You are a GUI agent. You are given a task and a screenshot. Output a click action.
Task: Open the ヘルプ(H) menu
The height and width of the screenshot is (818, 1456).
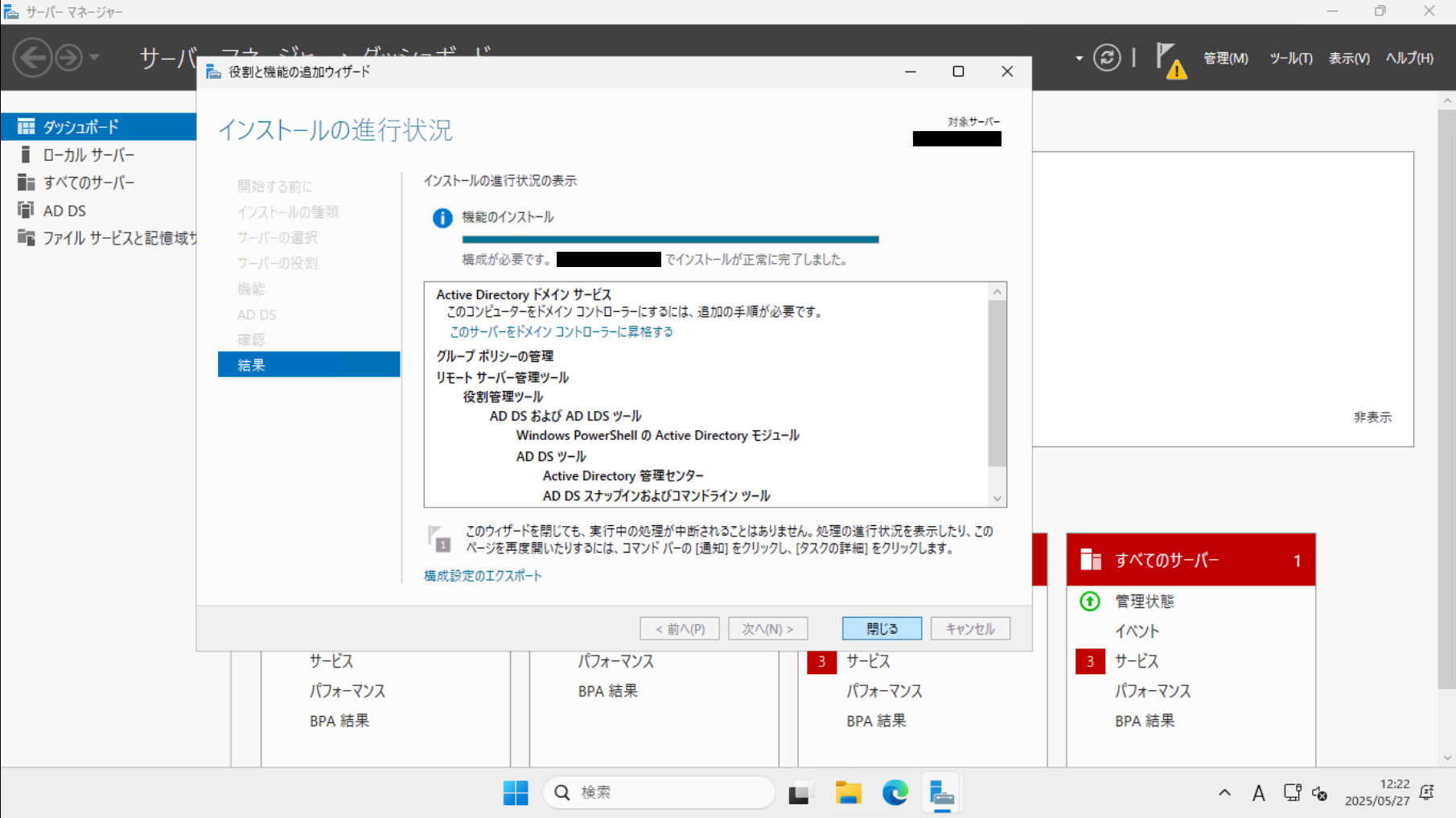[1409, 58]
